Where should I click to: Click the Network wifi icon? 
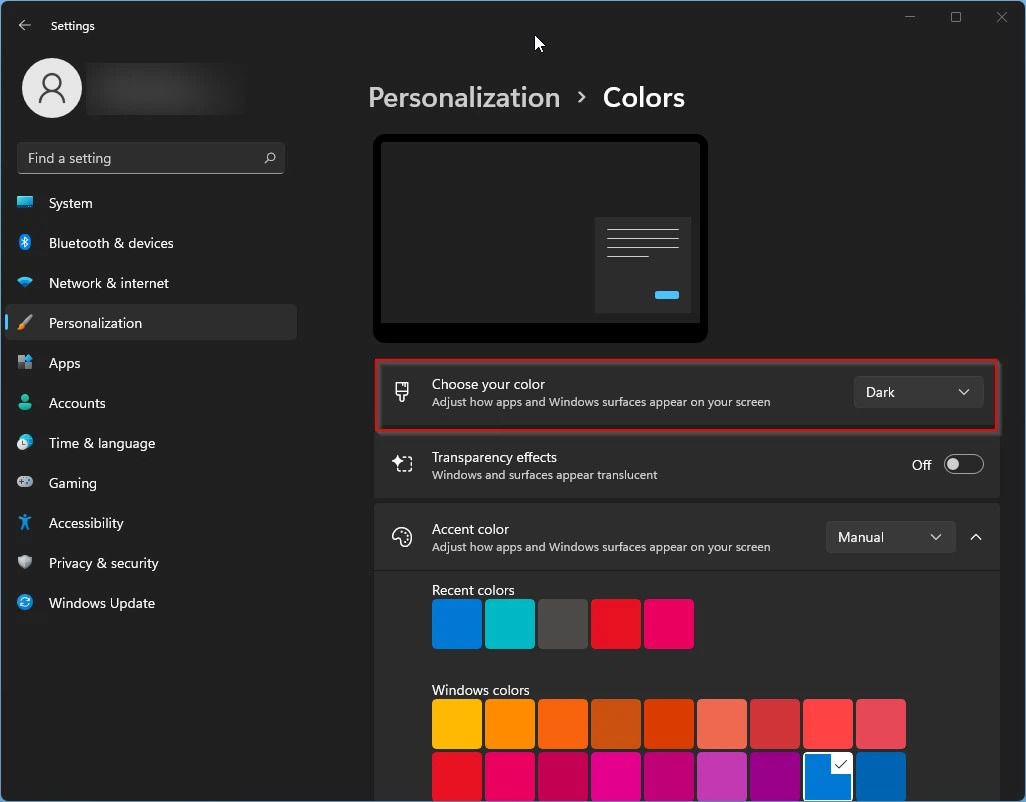[25, 282]
